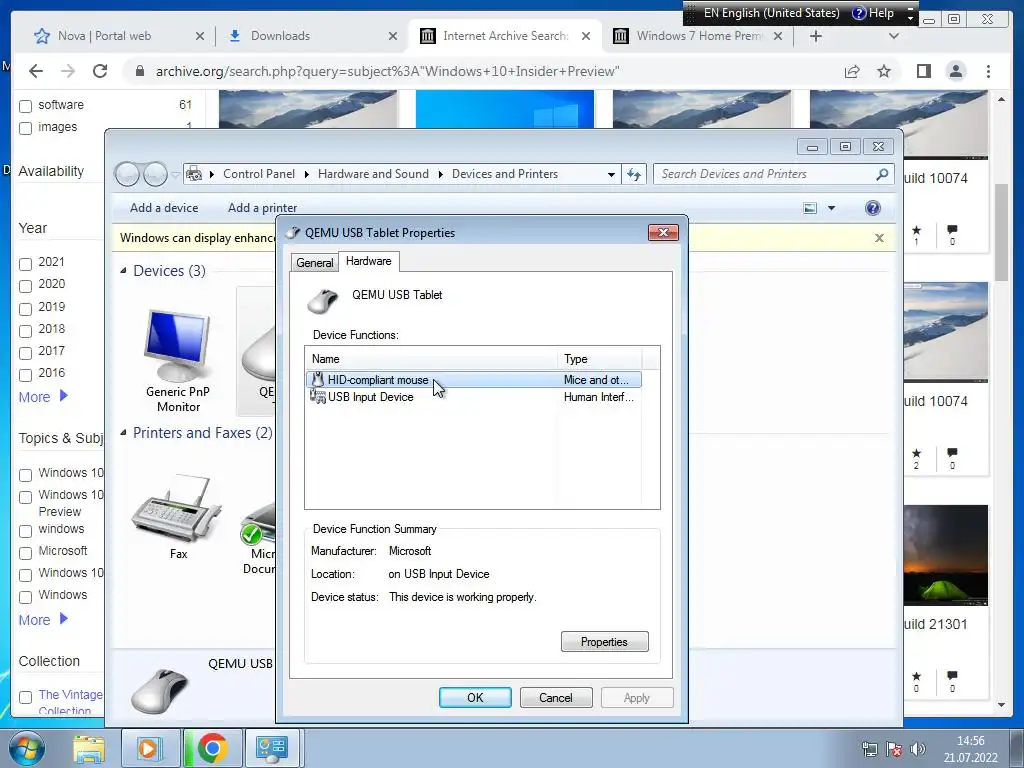Screen dimensions: 1024x768
Task: Select the HID-compliant mouse device row
Action: coord(474,379)
